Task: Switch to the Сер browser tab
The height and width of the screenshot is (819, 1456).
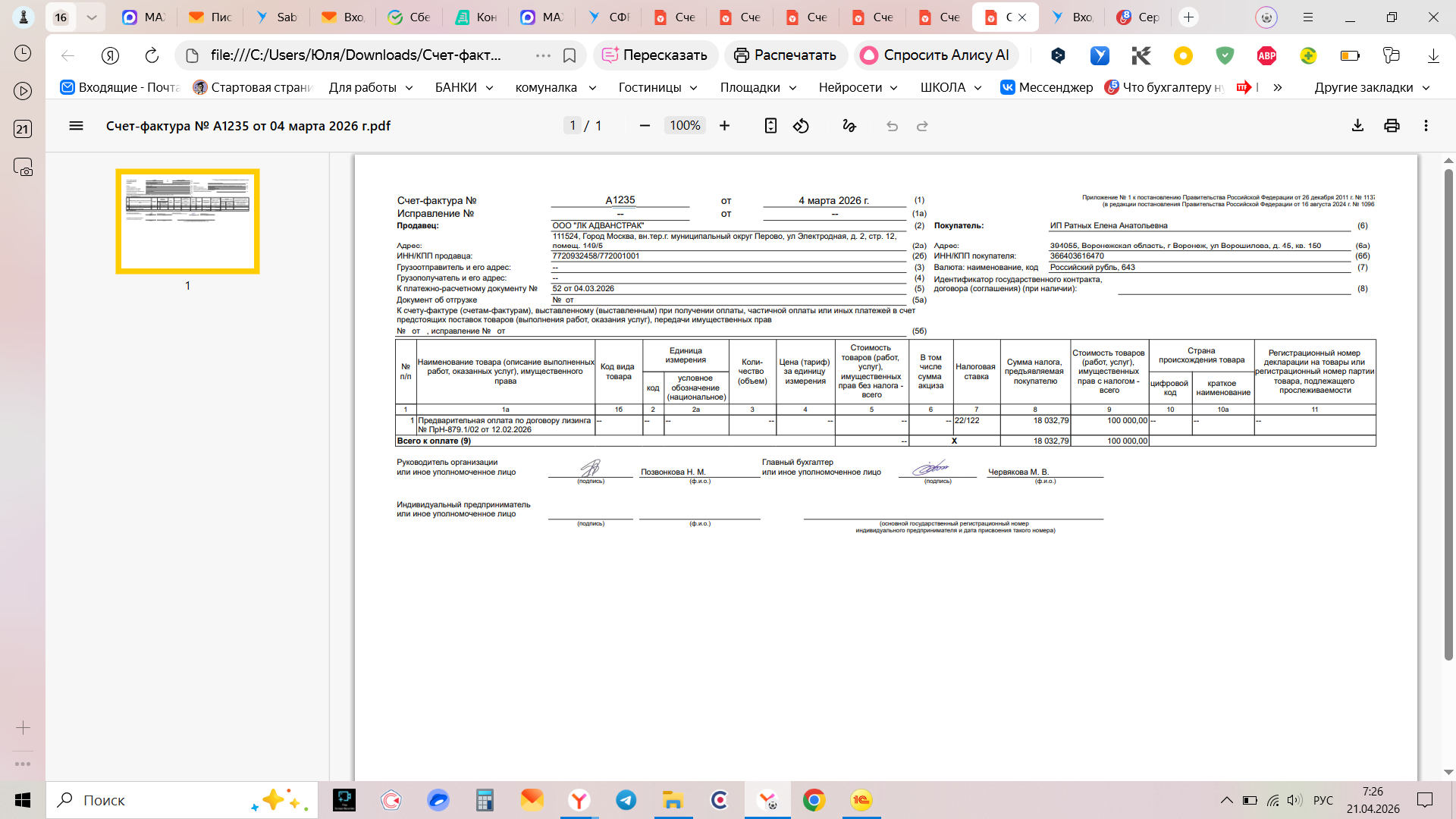Action: [x=1137, y=17]
